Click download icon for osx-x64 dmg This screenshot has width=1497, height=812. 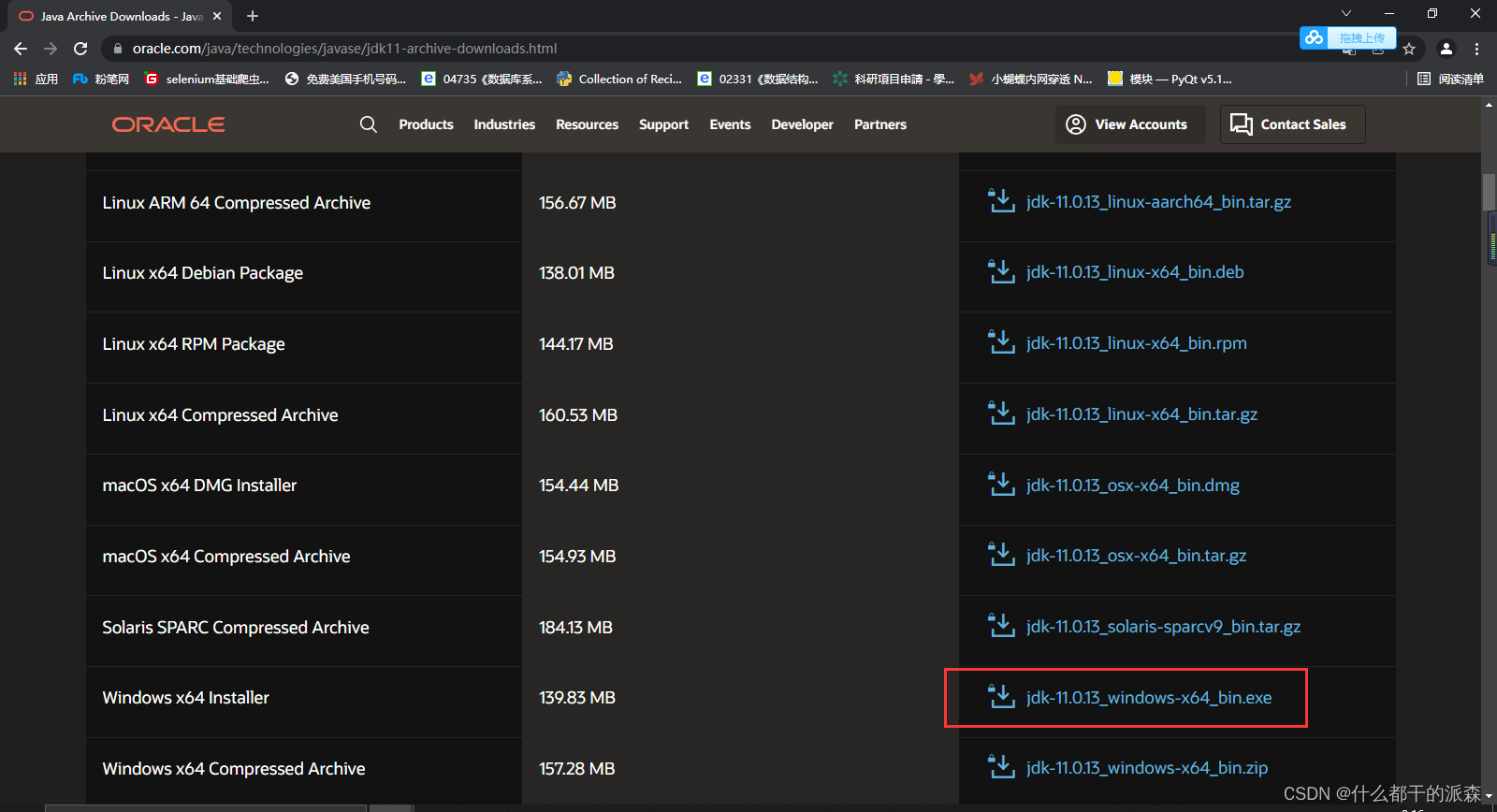tap(1001, 485)
